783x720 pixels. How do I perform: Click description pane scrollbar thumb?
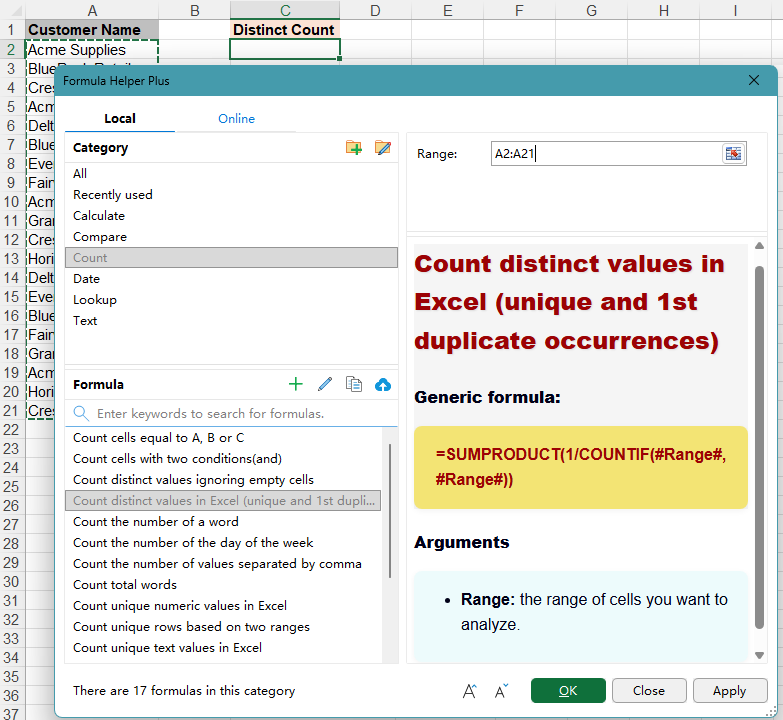tap(759, 447)
